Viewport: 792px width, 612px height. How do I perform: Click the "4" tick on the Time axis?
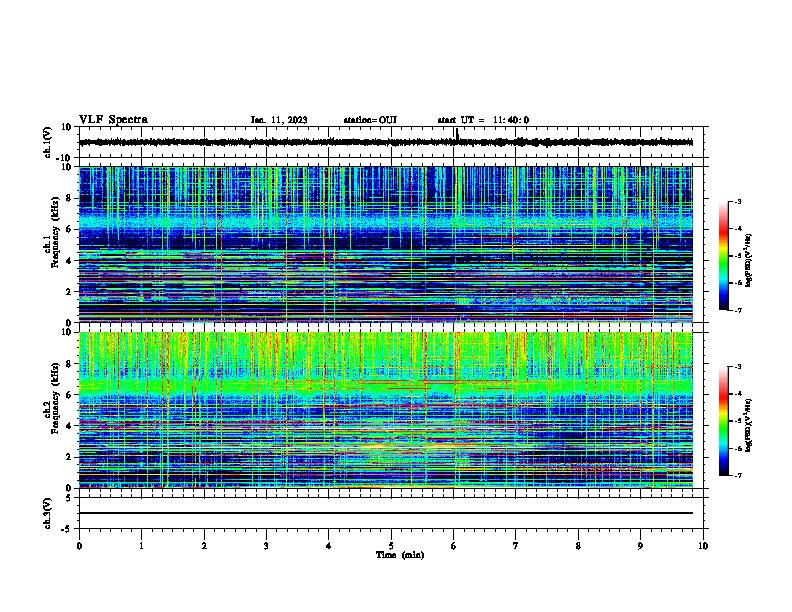click(x=329, y=546)
